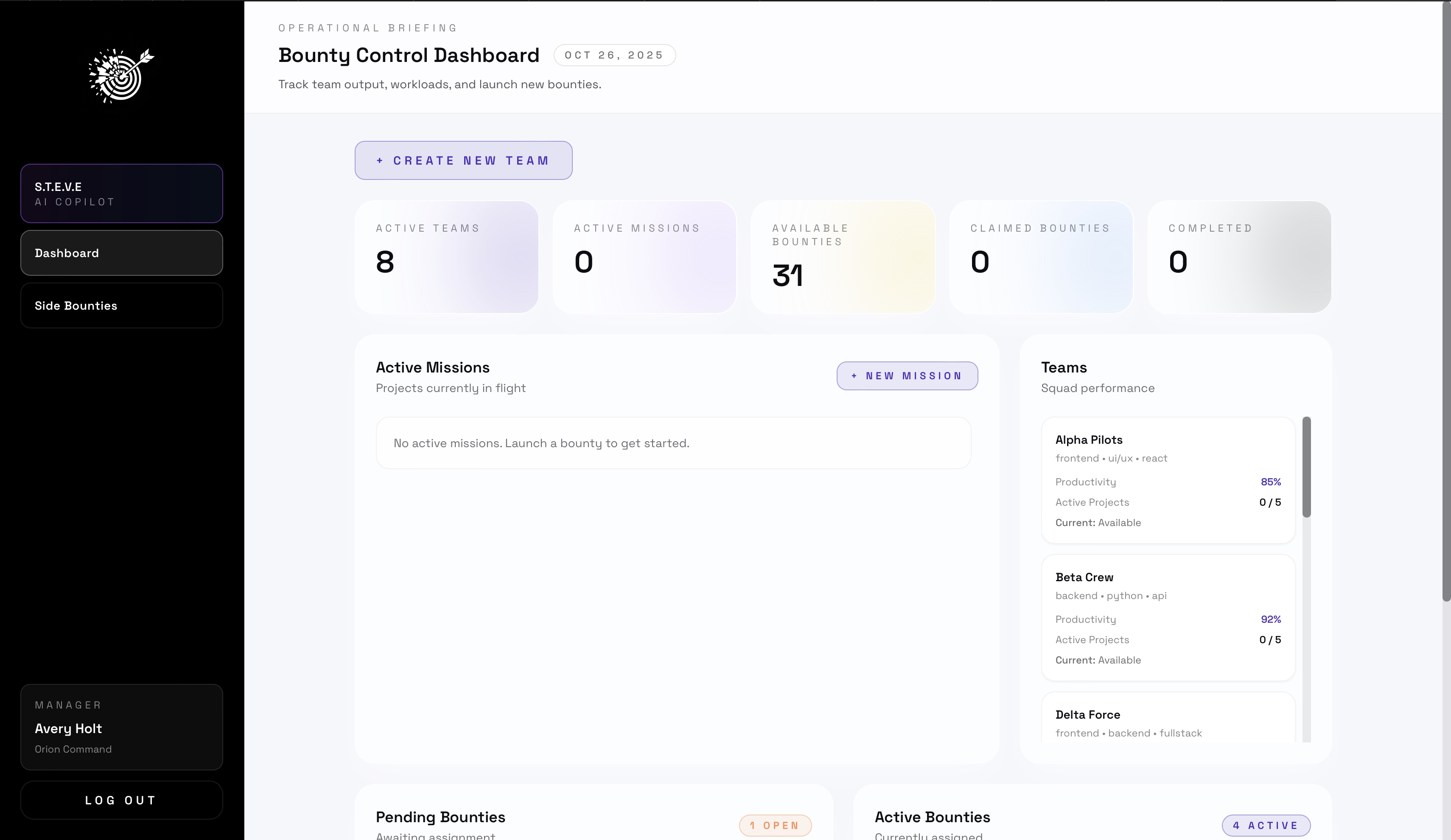Click the target-with-arrow logo icon
Screen dimensions: 1451x840
(121, 76)
